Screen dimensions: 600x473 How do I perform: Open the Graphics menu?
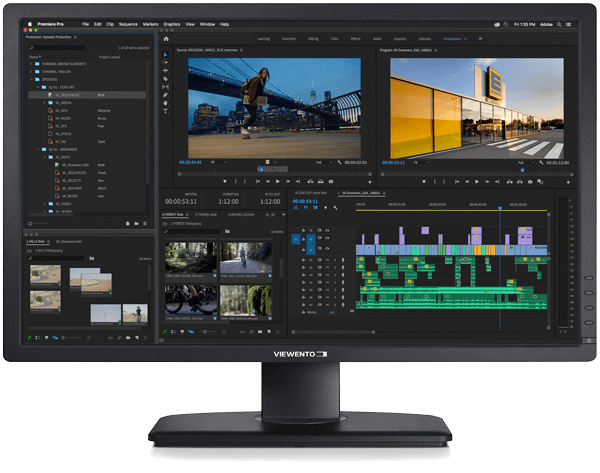point(172,24)
